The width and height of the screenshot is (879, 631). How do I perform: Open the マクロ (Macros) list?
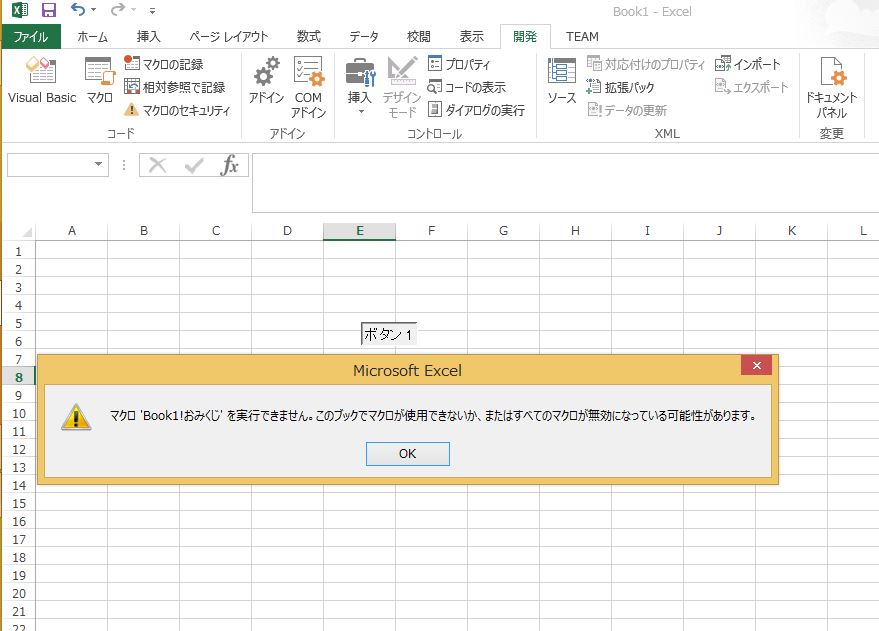pos(100,81)
